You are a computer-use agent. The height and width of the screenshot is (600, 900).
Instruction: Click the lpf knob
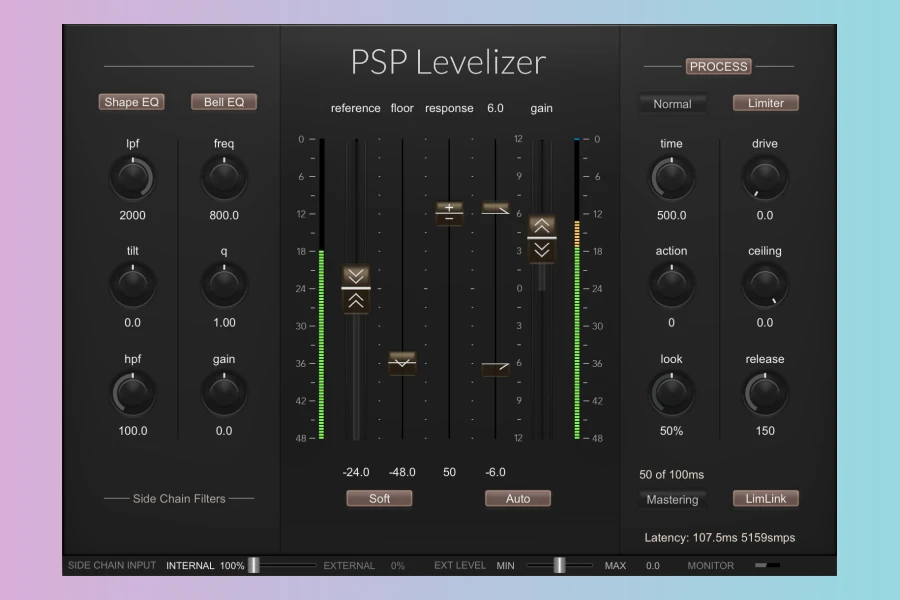132,177
